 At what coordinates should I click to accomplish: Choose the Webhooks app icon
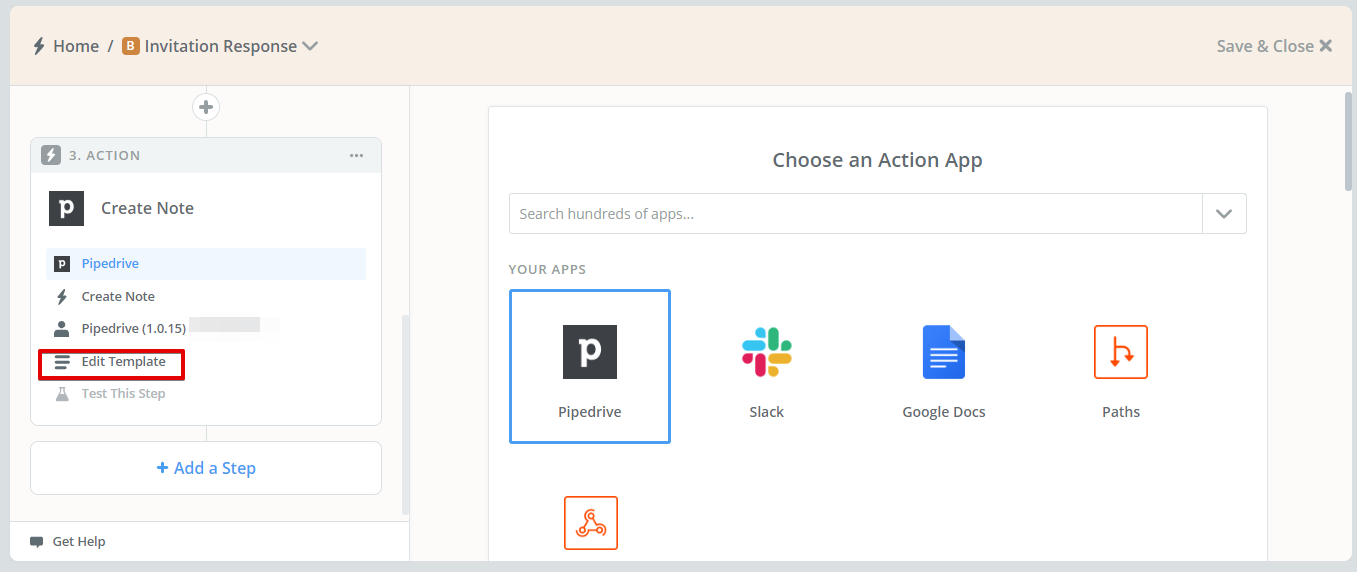coord(591,523)
